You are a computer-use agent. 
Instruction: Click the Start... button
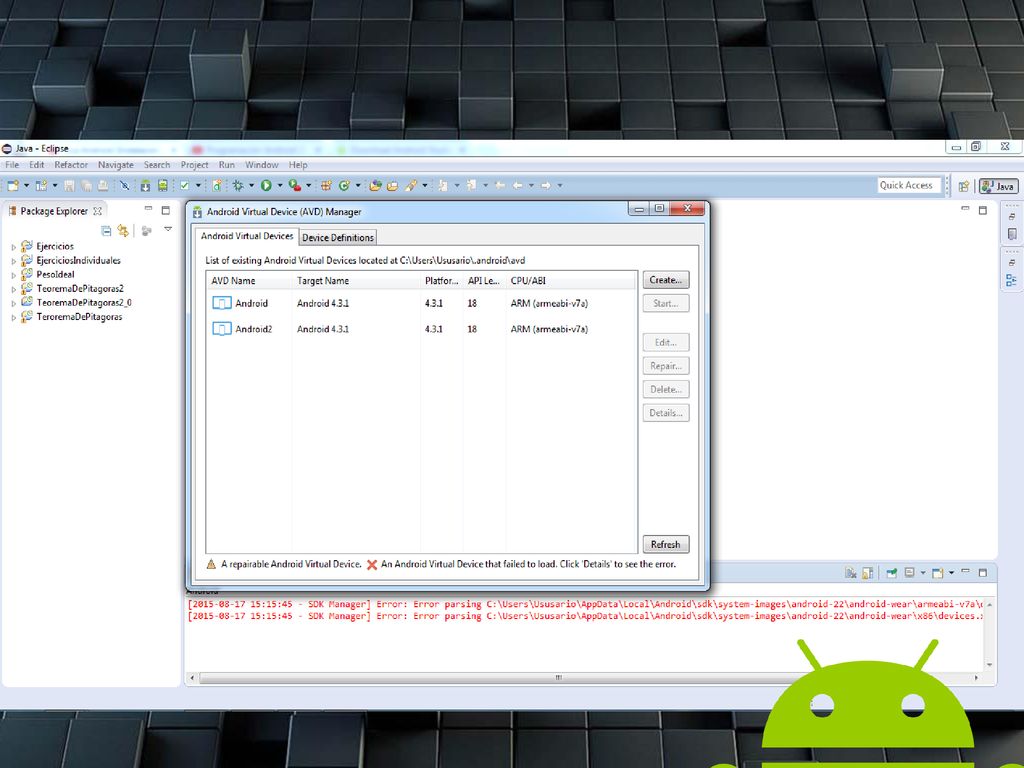click(665, 303)
